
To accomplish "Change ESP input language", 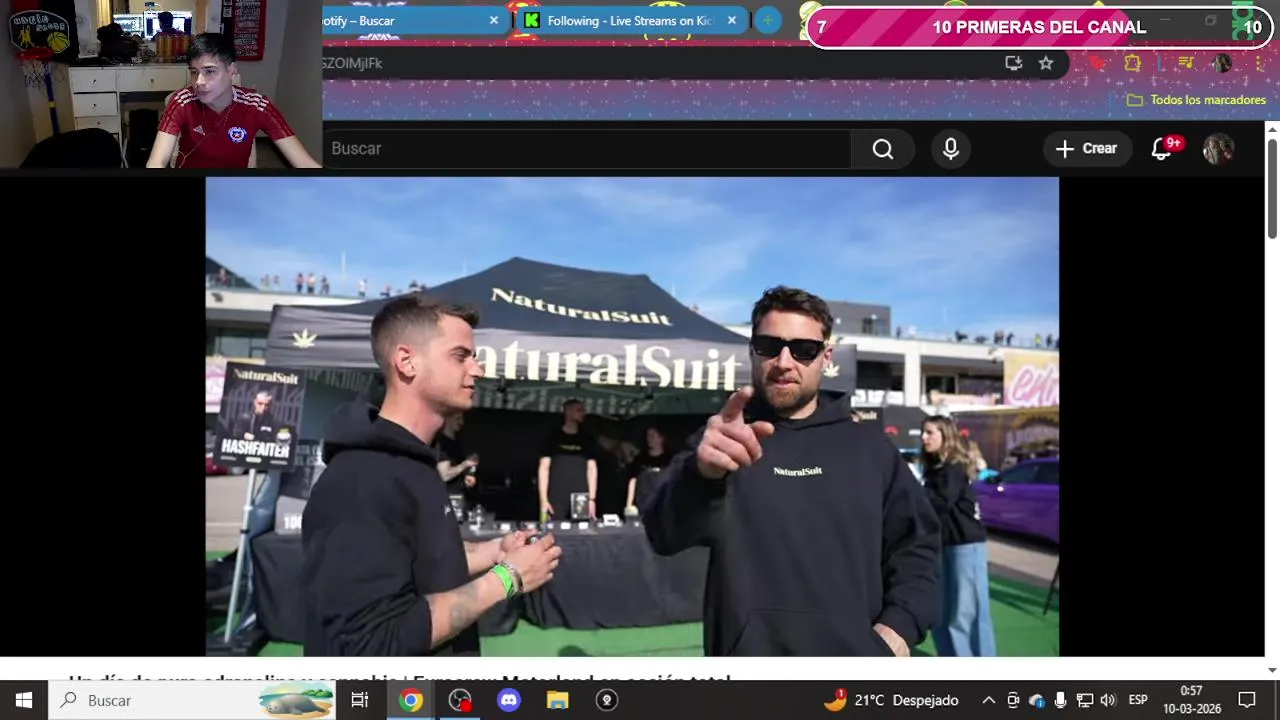I will pyautogui.click(x=1138, y=700).
